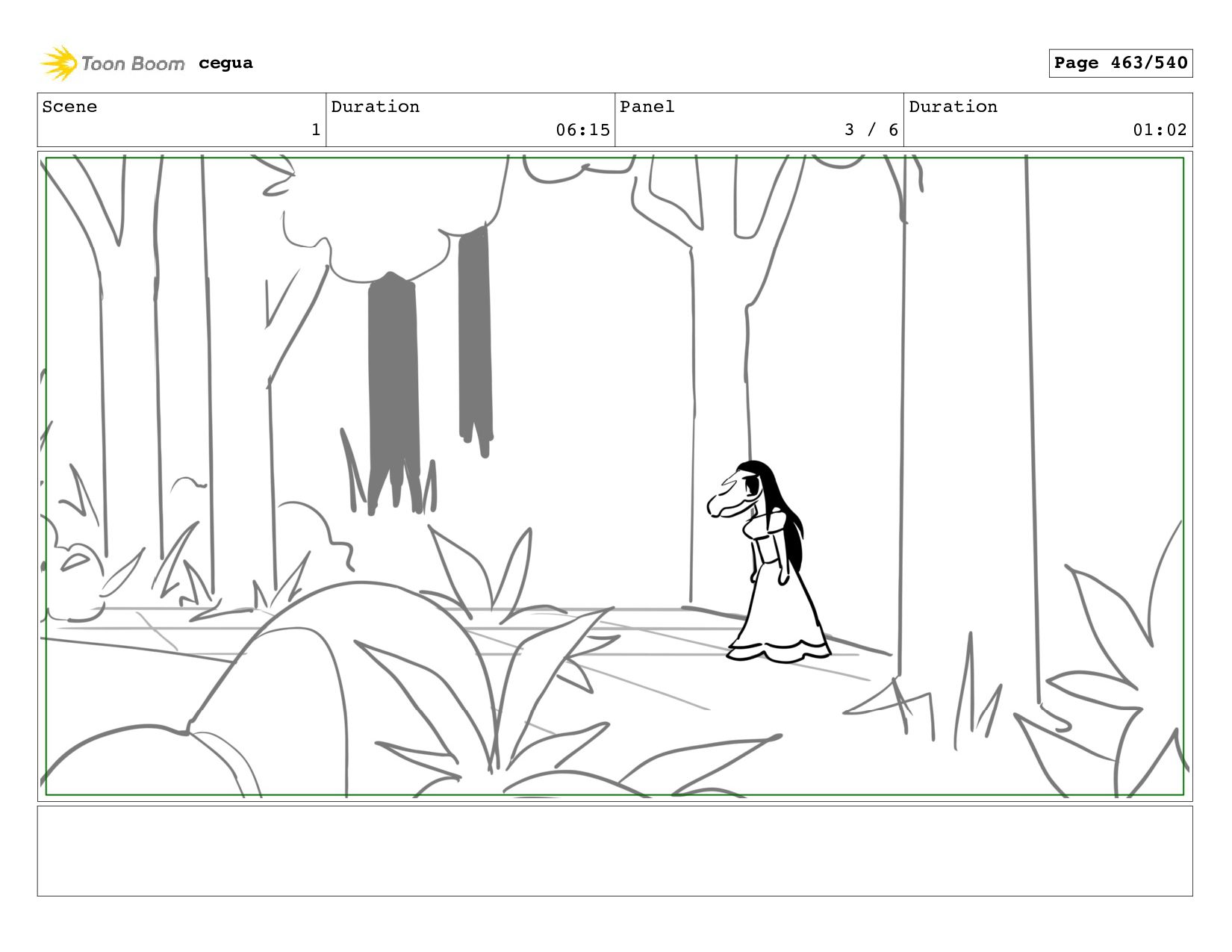Select the panel count '3 / 6'
Viewport: 1232px width, 952px height.
[x=871, y=130]
